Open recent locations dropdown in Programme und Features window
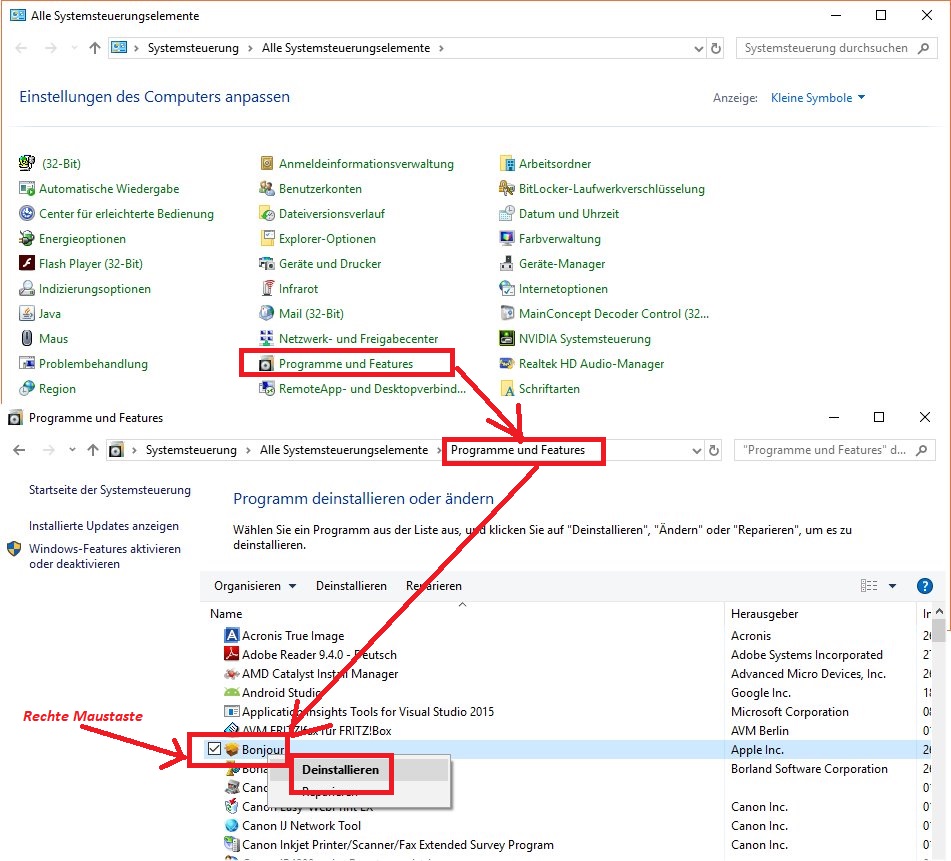The height and width of the screenshot is (861, 951). point(73,449)
